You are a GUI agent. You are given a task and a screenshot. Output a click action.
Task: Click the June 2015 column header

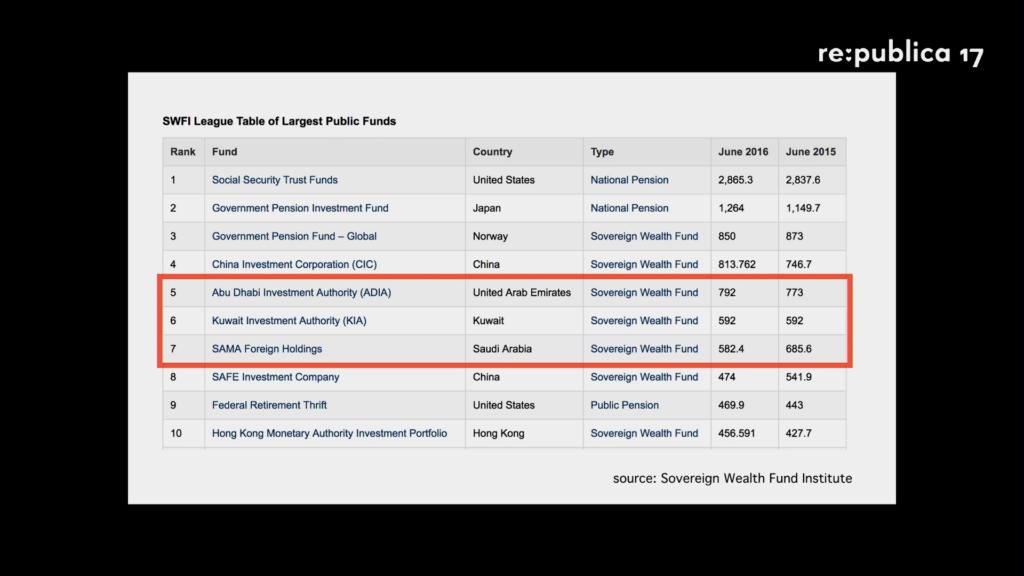tap(810, 152)
